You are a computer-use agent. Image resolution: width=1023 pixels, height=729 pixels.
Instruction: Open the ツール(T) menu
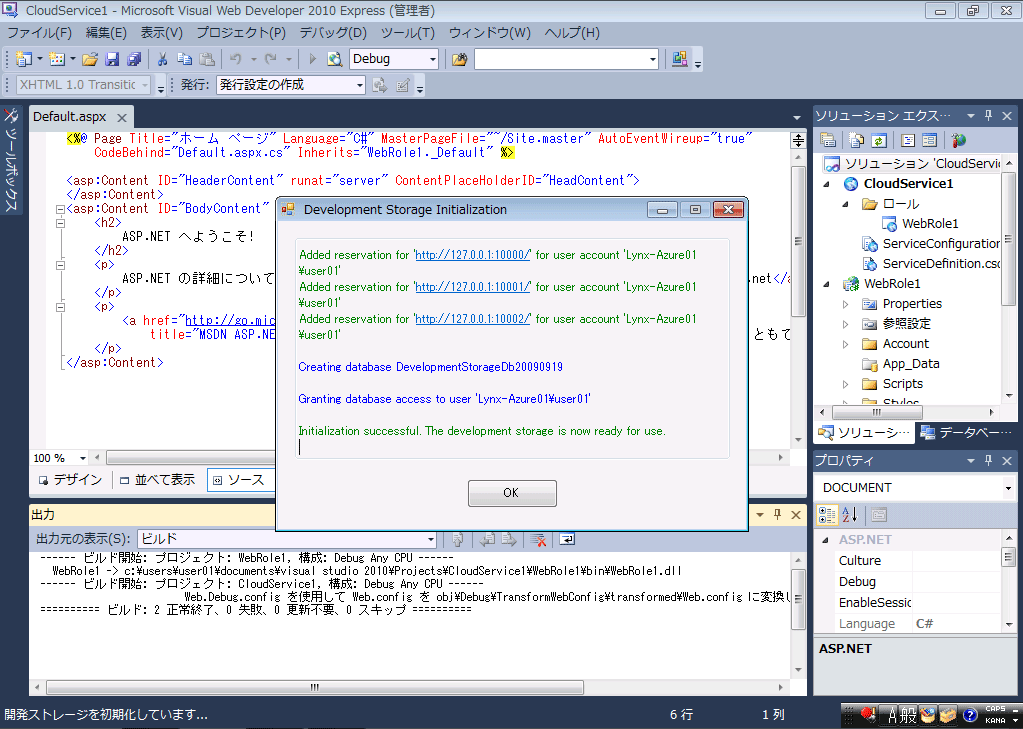[408, 33]
